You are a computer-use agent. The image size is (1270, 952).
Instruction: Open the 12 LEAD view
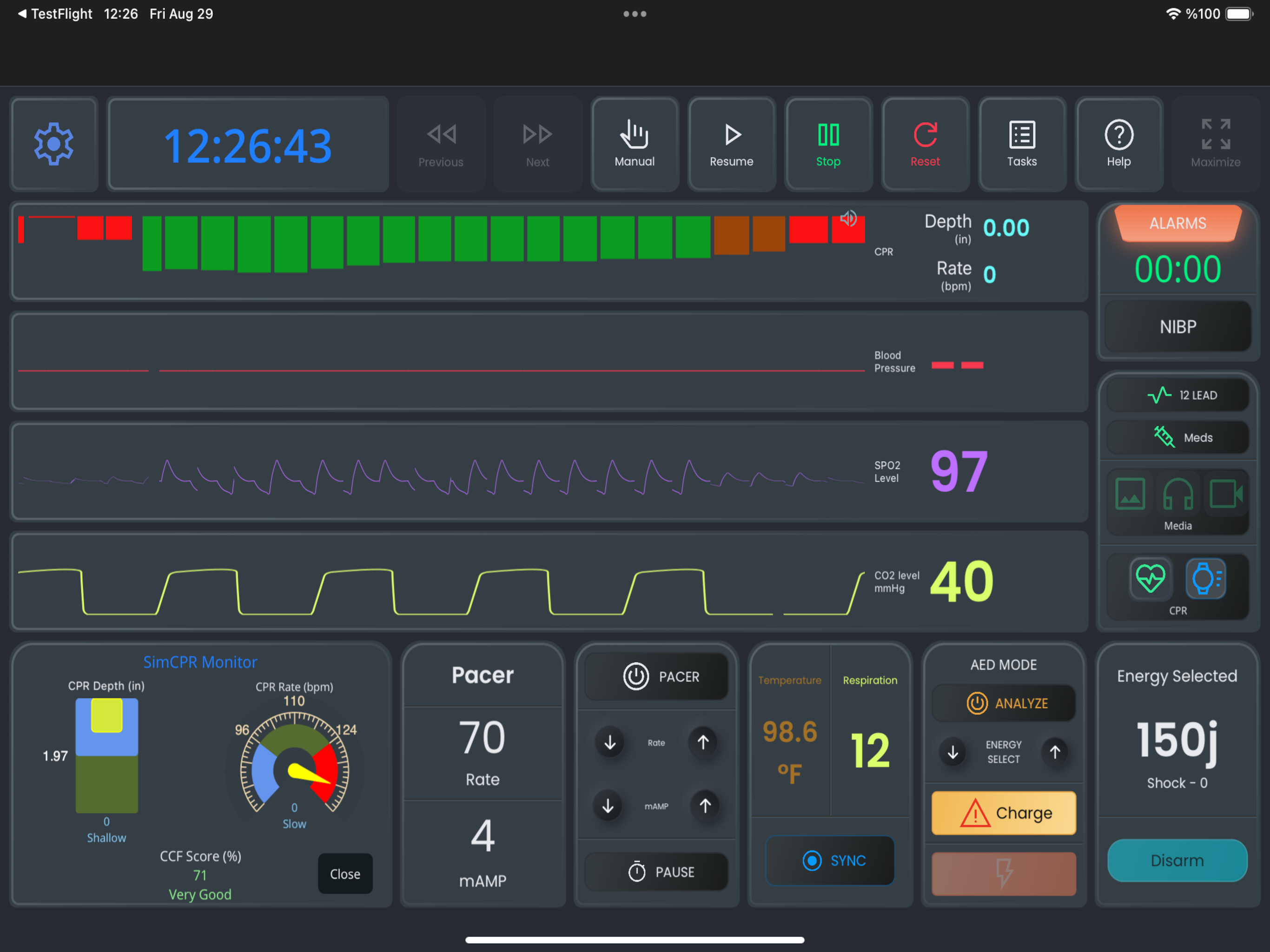tap(1177, 395)
